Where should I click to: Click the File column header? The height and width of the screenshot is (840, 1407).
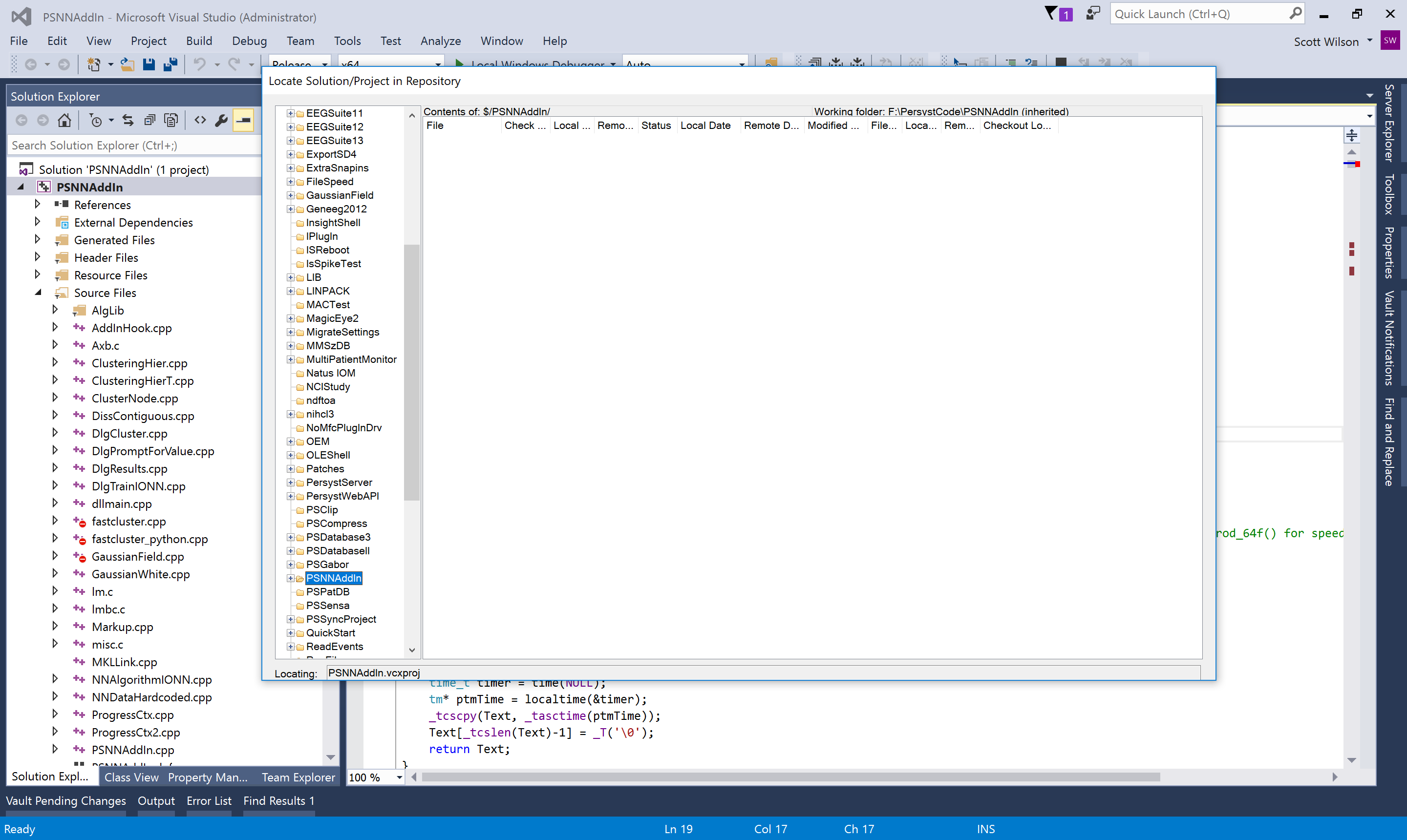[x=462, y=126]
